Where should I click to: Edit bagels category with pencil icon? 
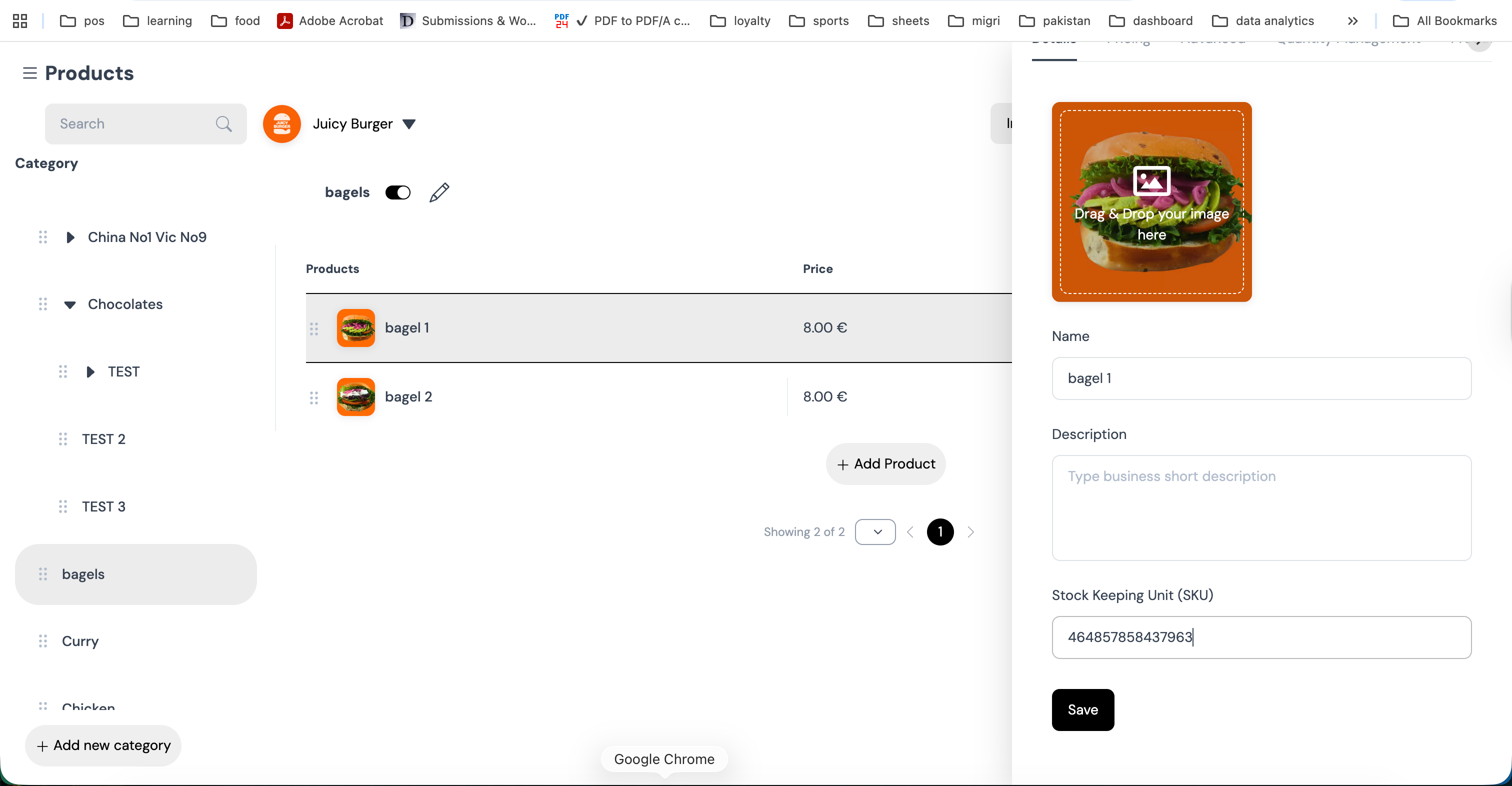coord(439,192)
